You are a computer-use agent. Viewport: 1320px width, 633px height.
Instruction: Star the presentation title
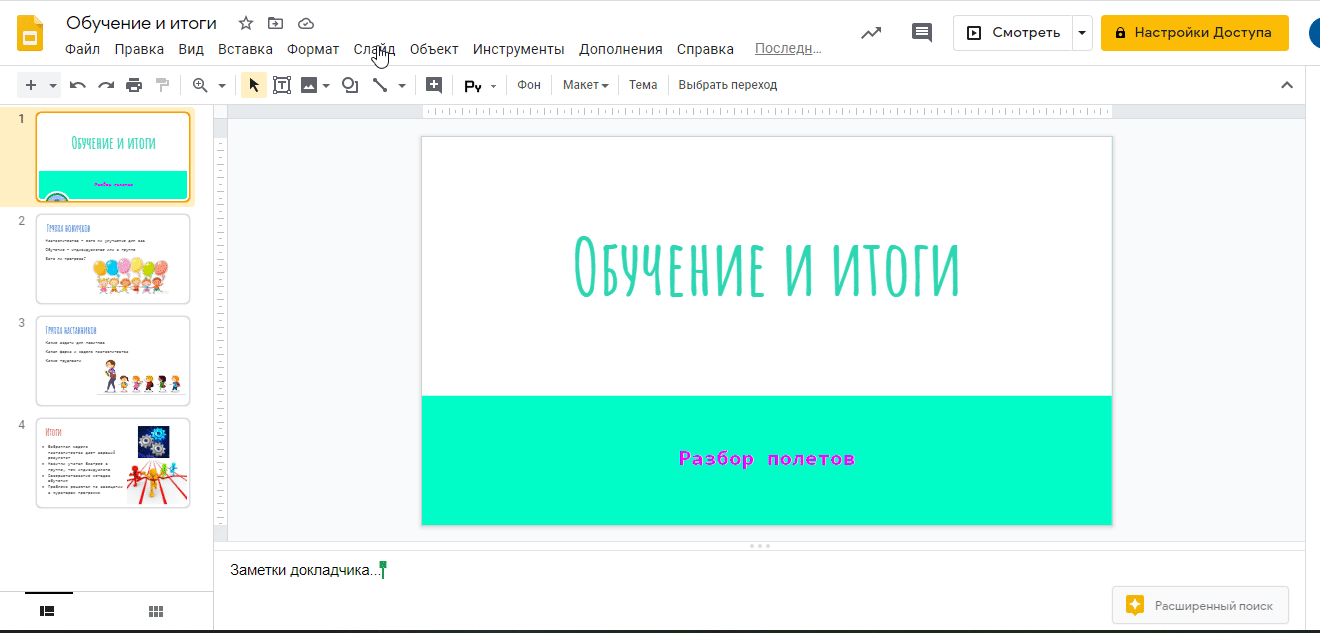246,23
